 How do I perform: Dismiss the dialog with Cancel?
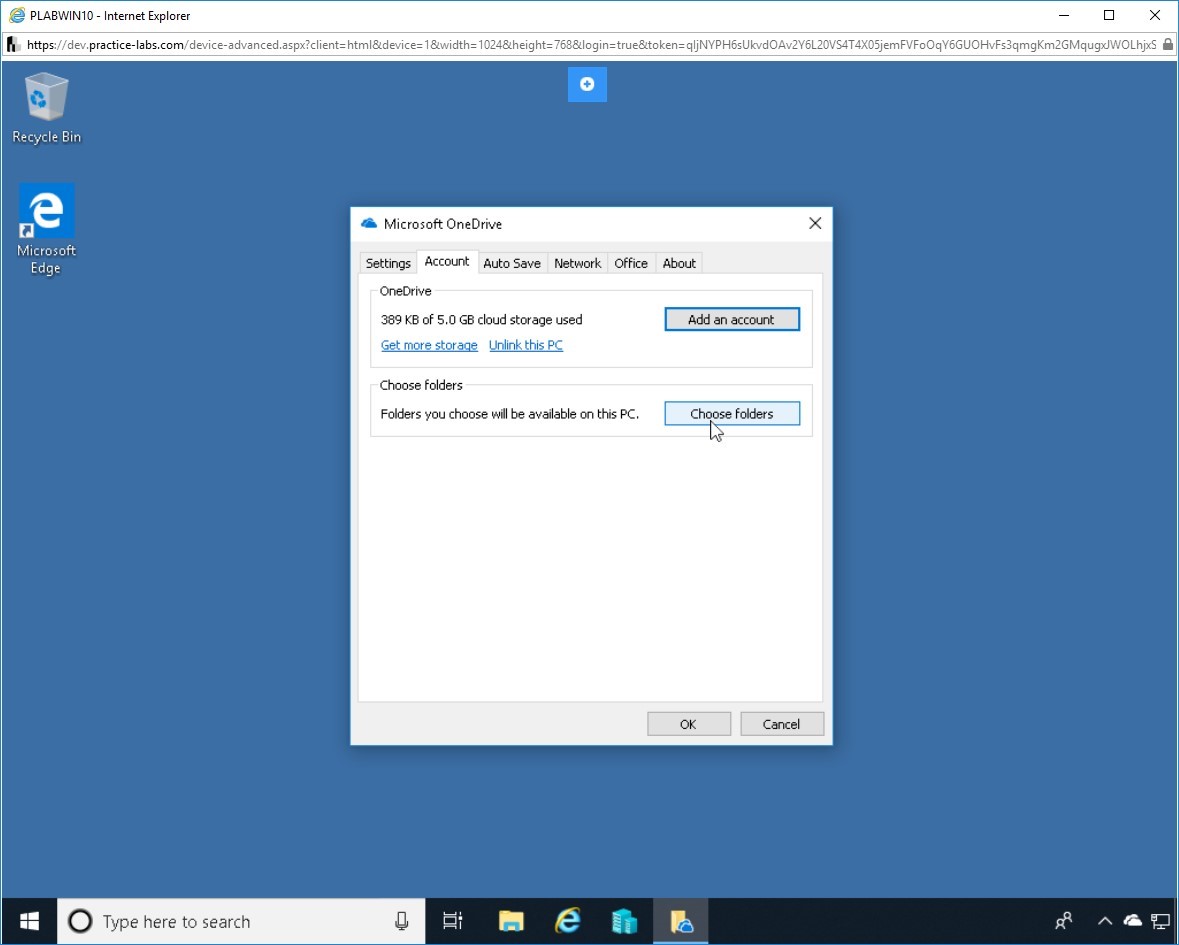[781, 724]
